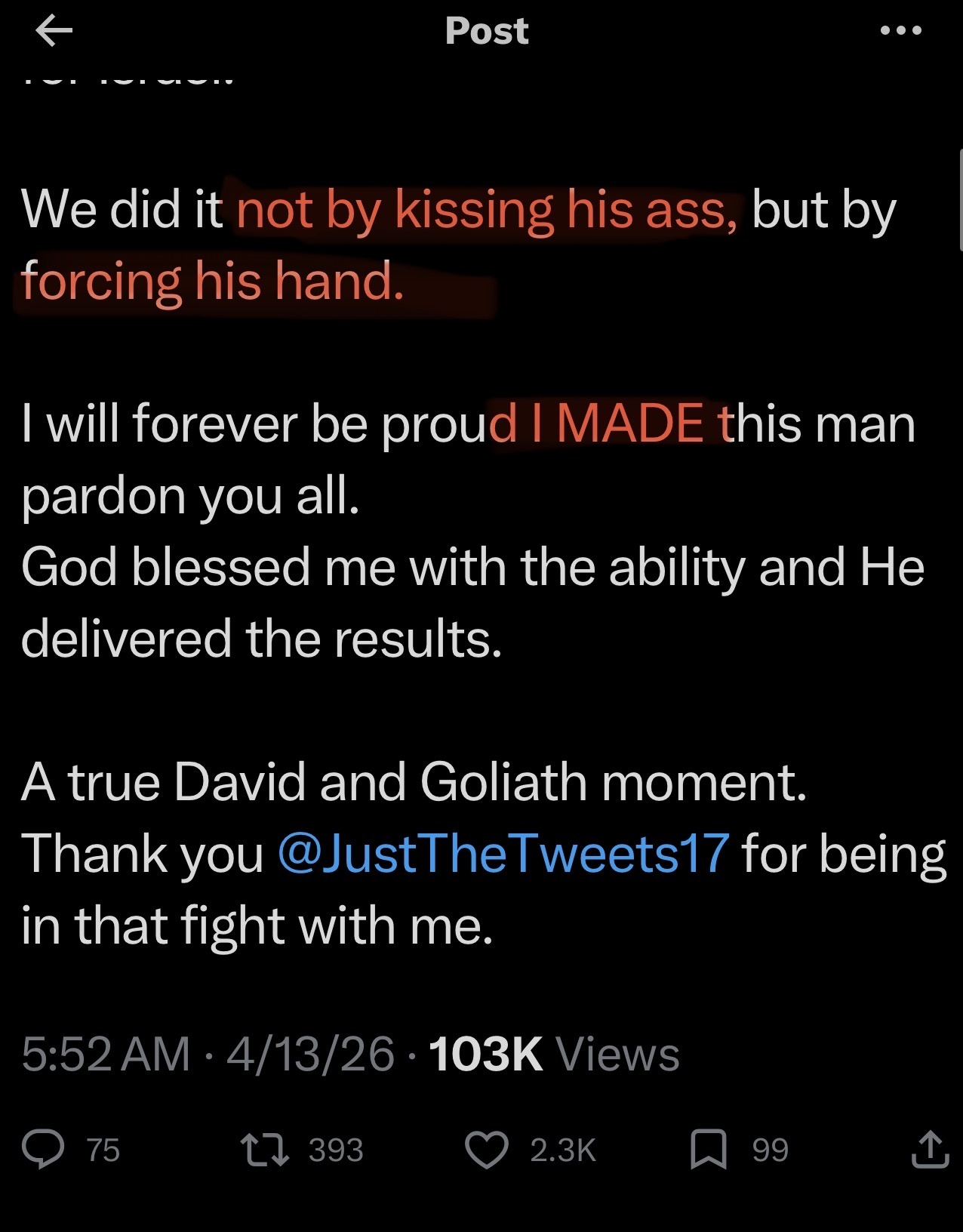Click the 2.3K likes count
Screen dimensions: 963x1232
(x=563, y=1150)
